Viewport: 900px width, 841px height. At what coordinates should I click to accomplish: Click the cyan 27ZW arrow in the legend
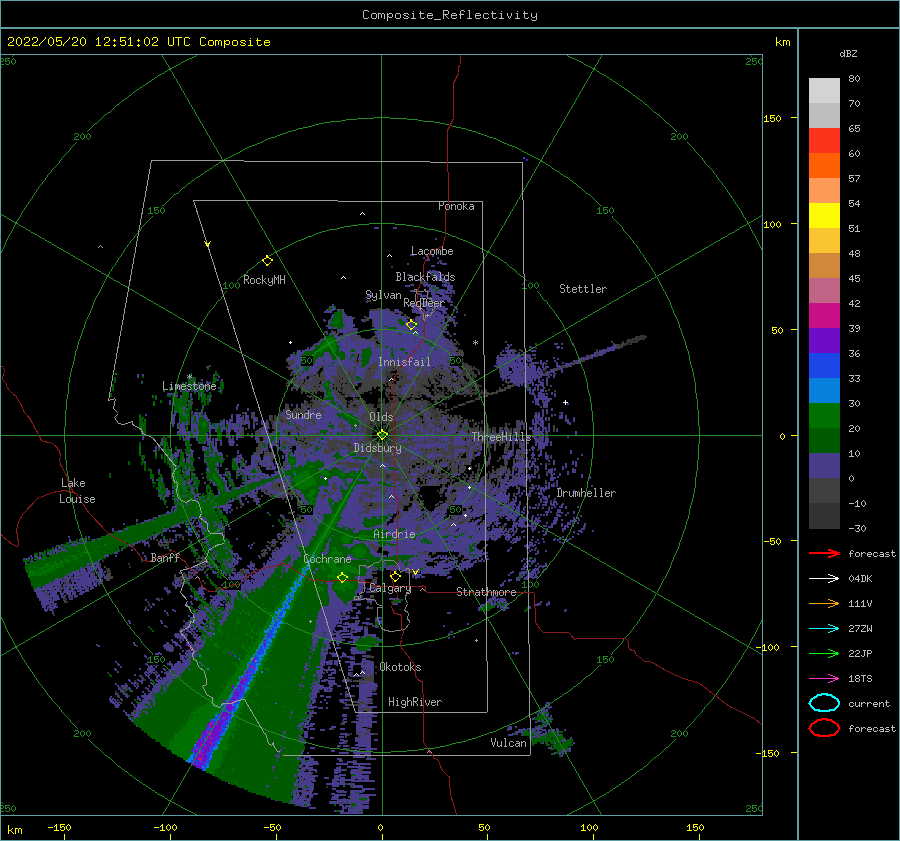(x=824, y=629)
